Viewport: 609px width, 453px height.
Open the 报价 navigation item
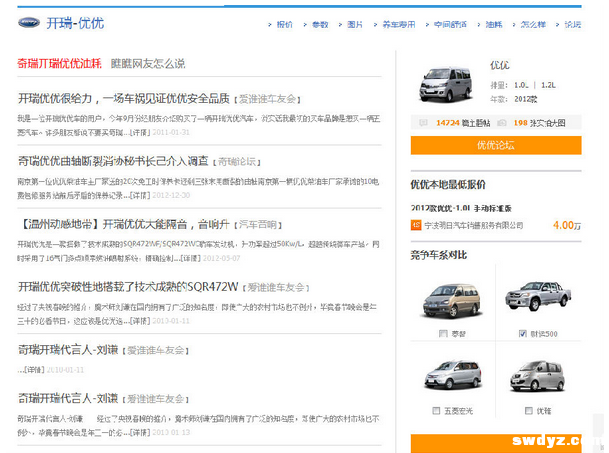284,24
